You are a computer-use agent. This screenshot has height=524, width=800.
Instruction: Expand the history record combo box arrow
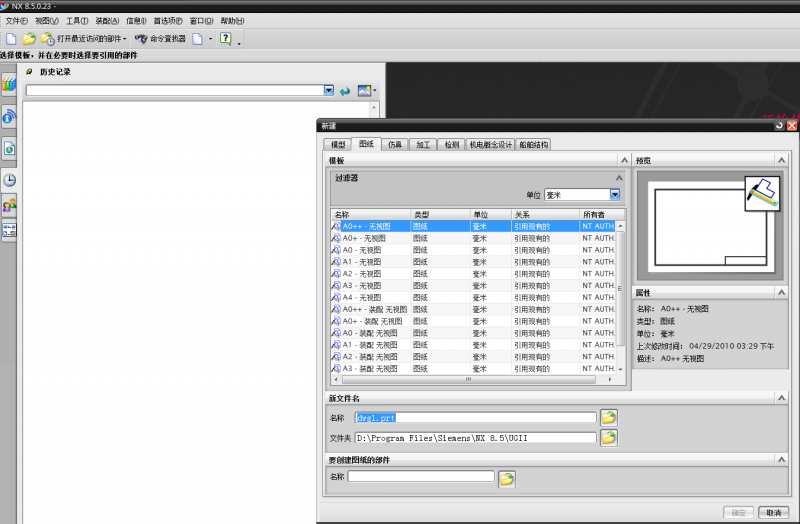coord(329,91)
